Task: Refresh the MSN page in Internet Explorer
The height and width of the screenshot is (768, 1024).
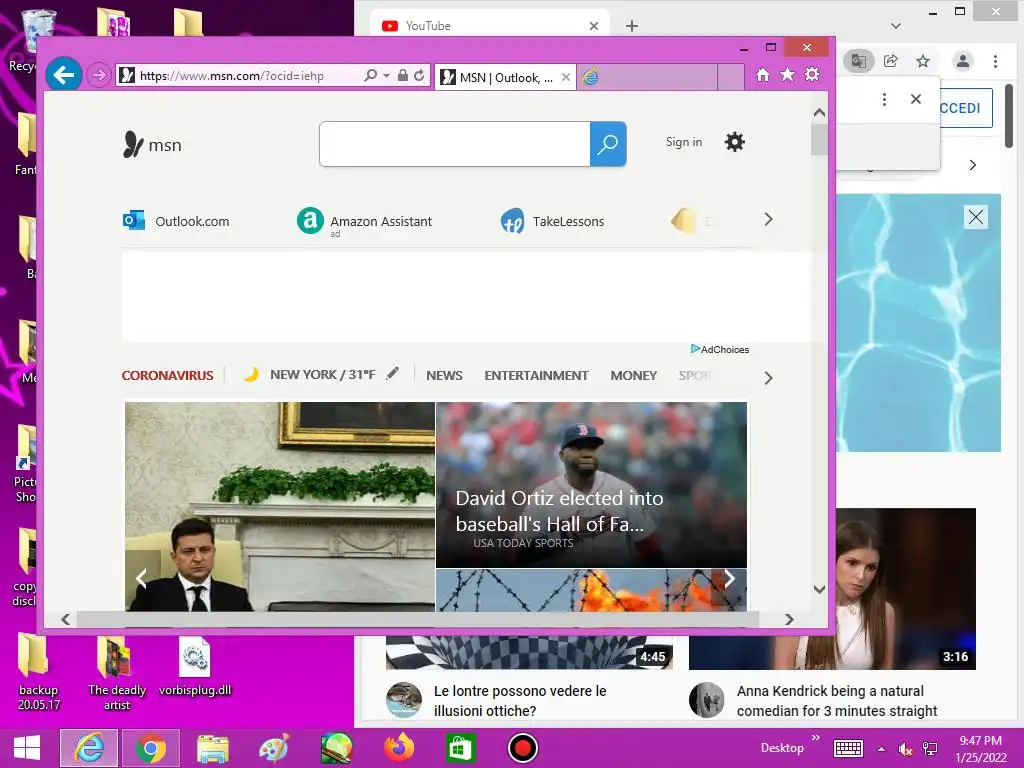Action: coord(419,76)
